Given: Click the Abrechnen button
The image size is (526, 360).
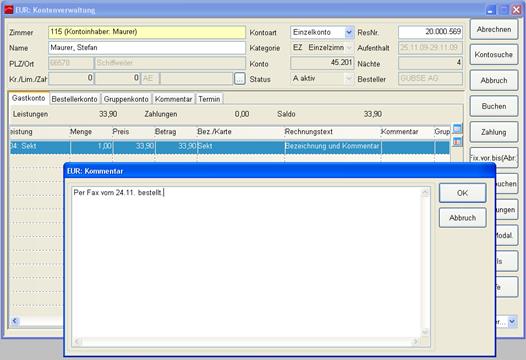Looking at the screenshot, I should click(494, 30).
